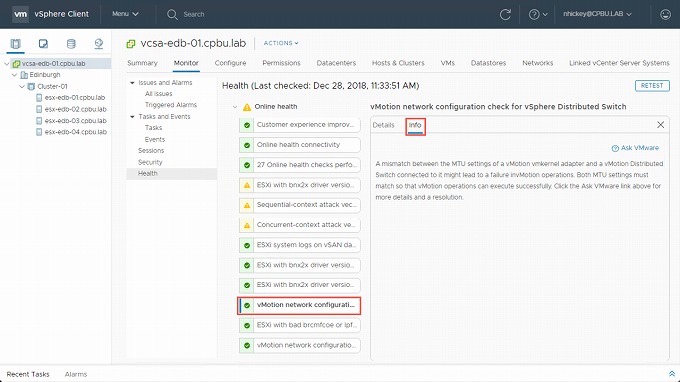Switch to the Datastores tab
This screenshot has height=382, width=680.
488,63
